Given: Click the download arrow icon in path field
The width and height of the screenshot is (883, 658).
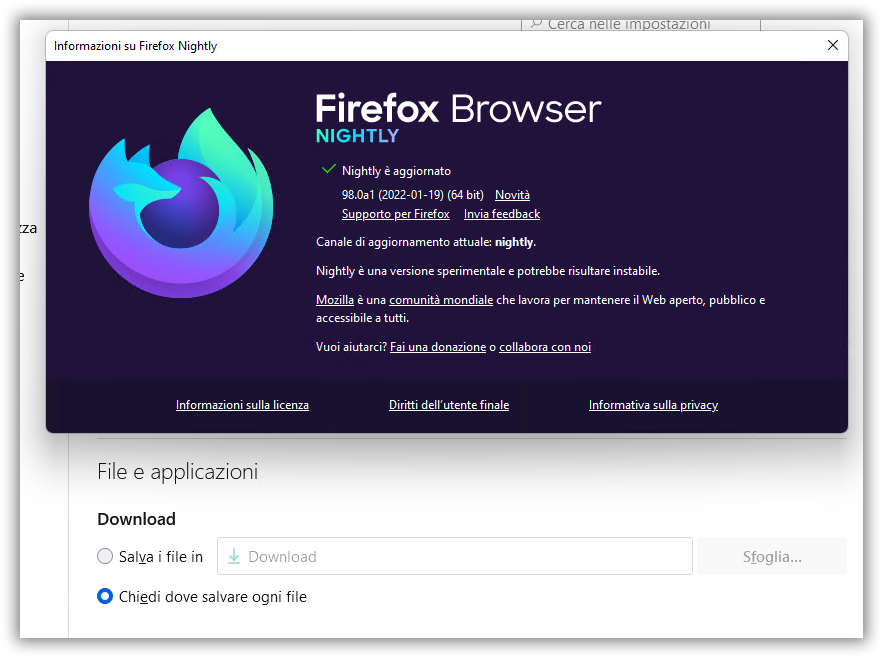Looking at the screenshot, I should (x=234, y=557).
